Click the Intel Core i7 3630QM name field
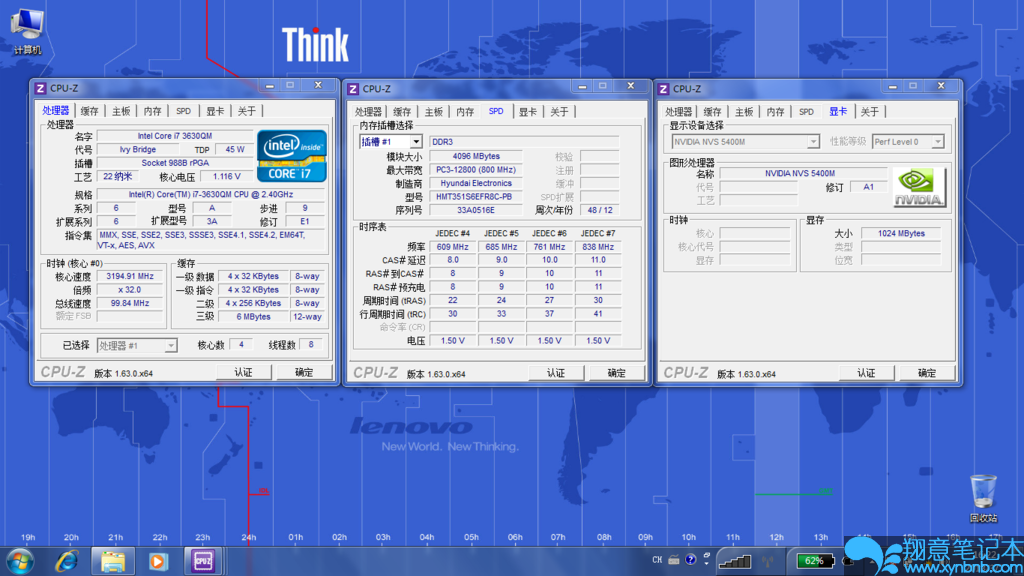The height and width of the screenshot is (576, 1024). pos(174,136)
